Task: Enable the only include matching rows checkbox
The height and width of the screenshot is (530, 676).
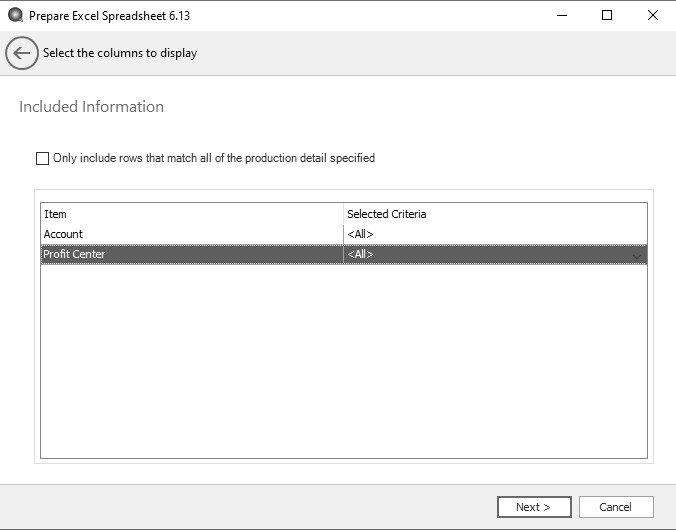Action: [x=42, y=158]
